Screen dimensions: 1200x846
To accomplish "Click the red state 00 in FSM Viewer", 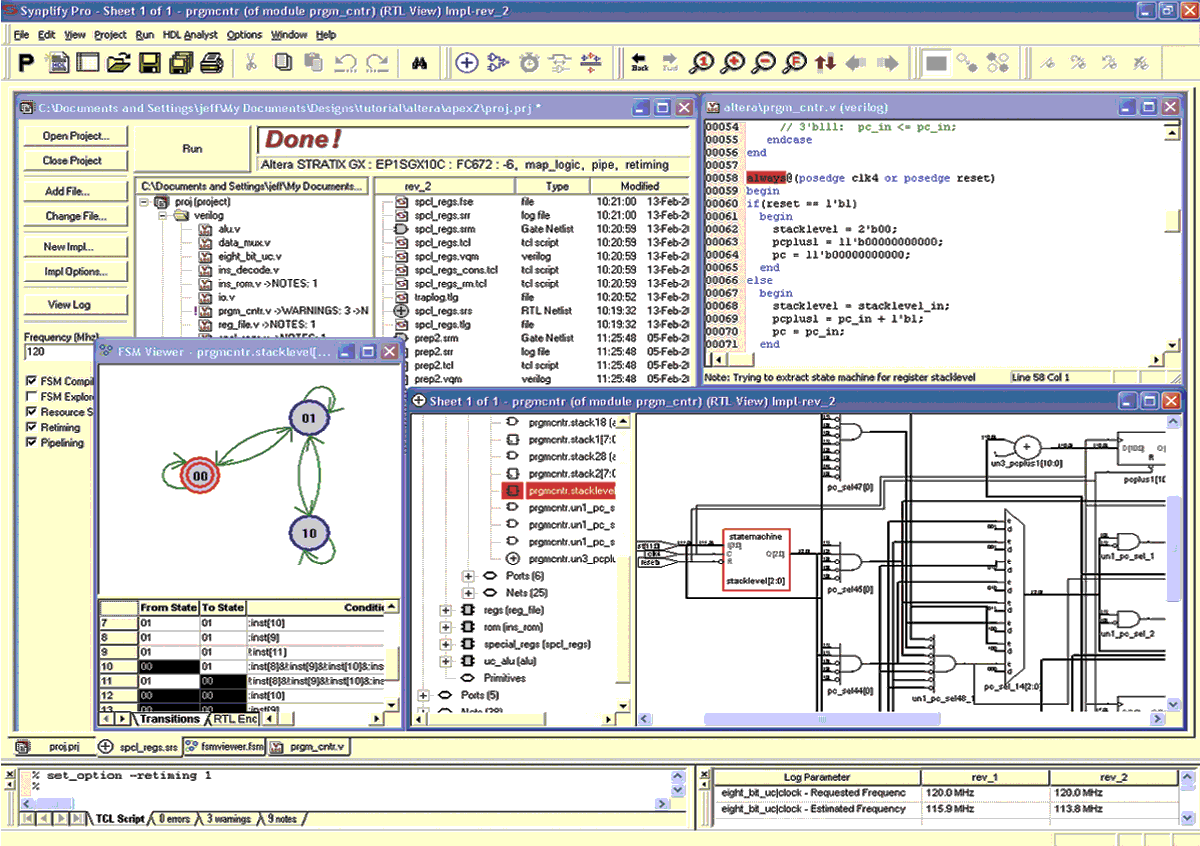I will 200,477.
